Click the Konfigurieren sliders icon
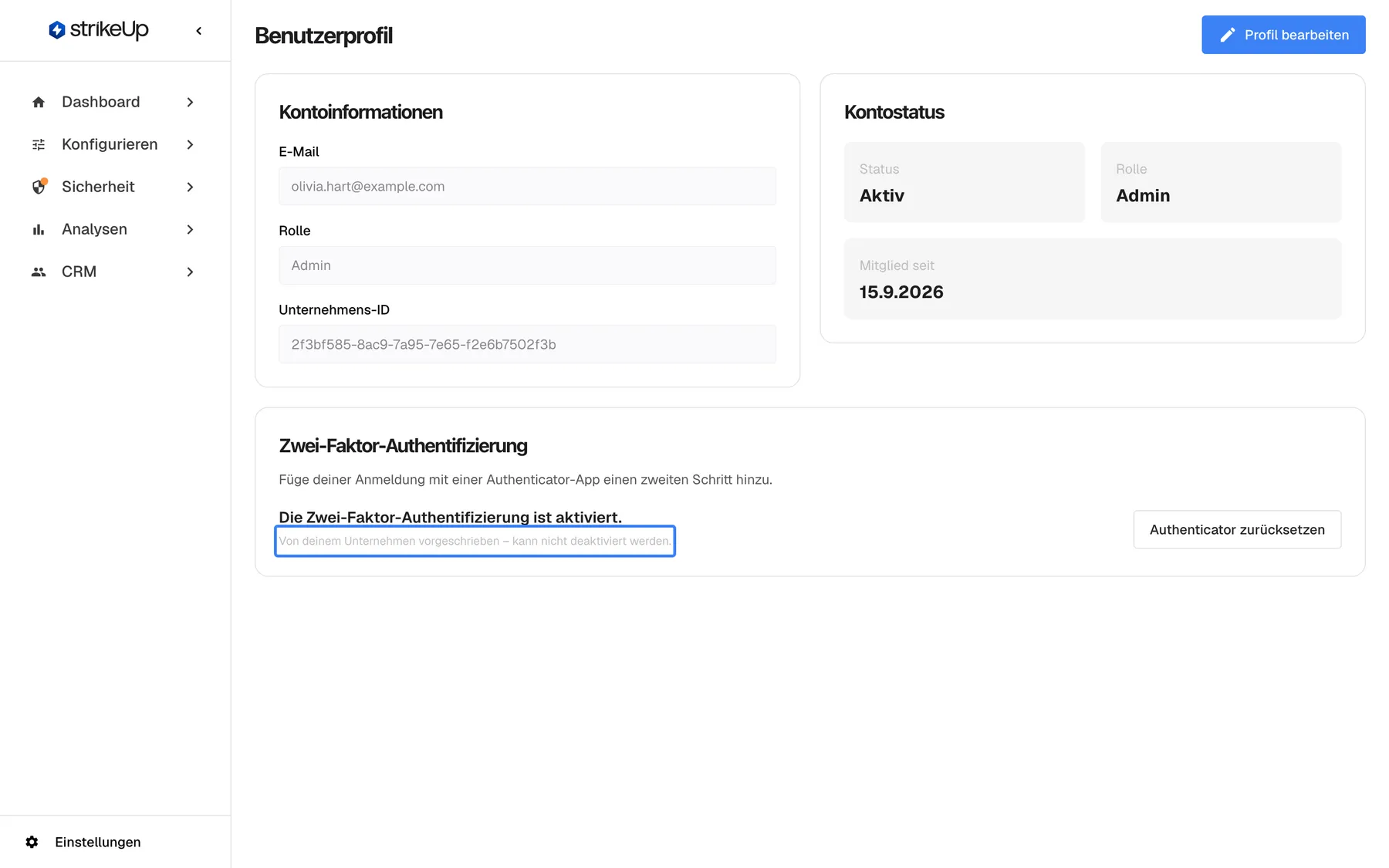Image resolution: width=1389 pixels, height=868 pixels. pos(39,144)
